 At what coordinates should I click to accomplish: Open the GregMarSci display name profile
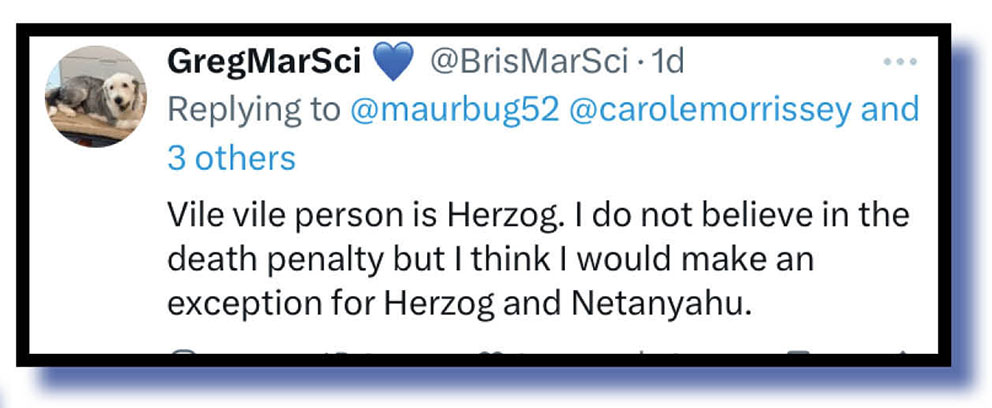click(x=264, y=63)
